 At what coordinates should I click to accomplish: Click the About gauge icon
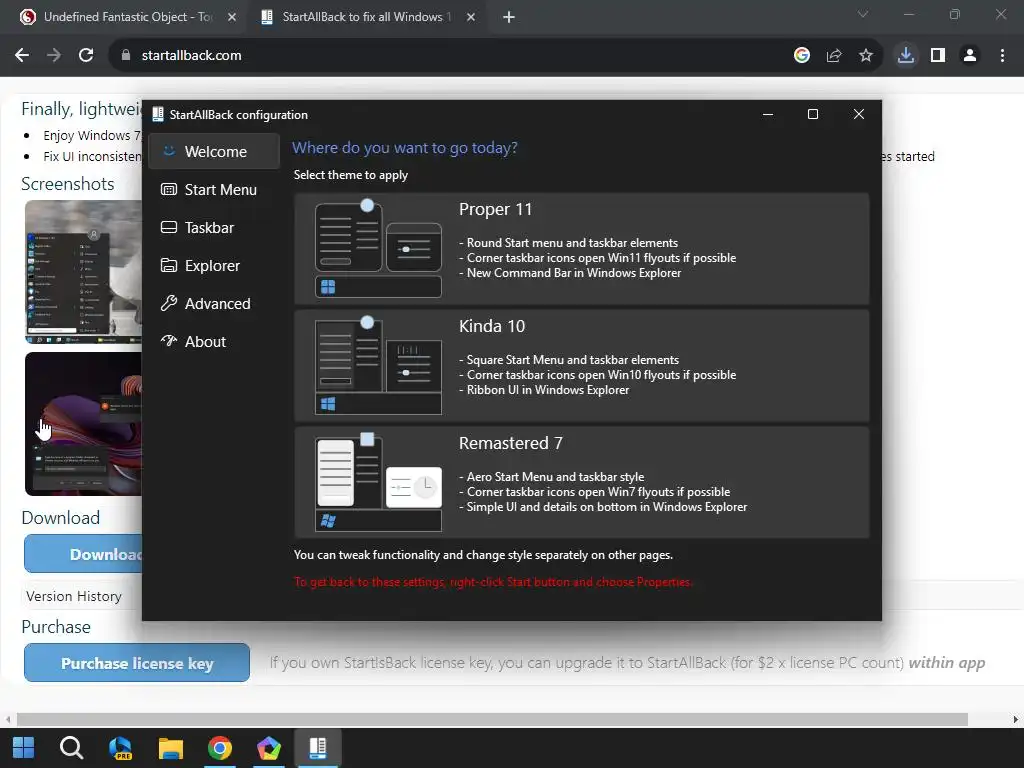tap(168, 340)
